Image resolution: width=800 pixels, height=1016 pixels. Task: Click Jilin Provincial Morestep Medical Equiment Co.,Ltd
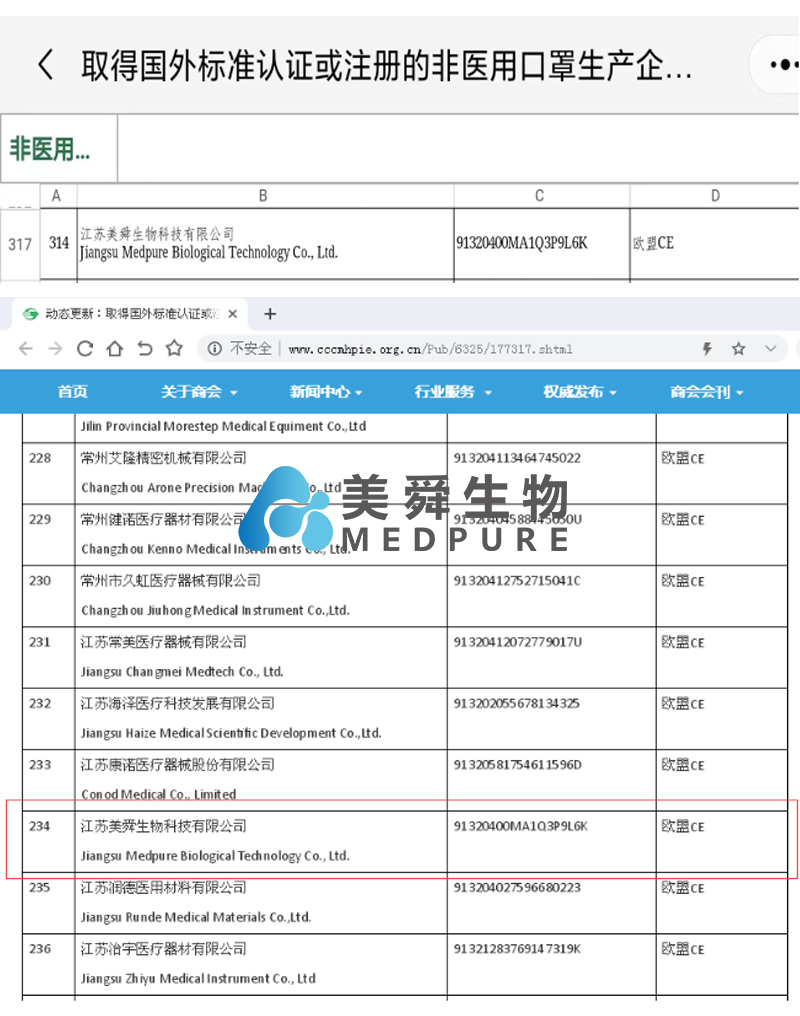223,426
